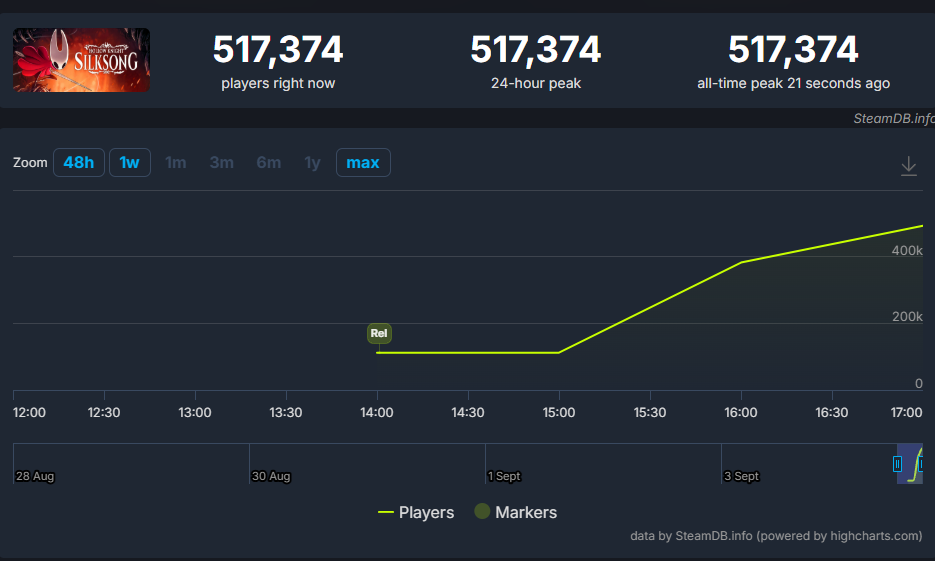Click the 16:30 axis label
935x561 pixels.
click(832, 413)
